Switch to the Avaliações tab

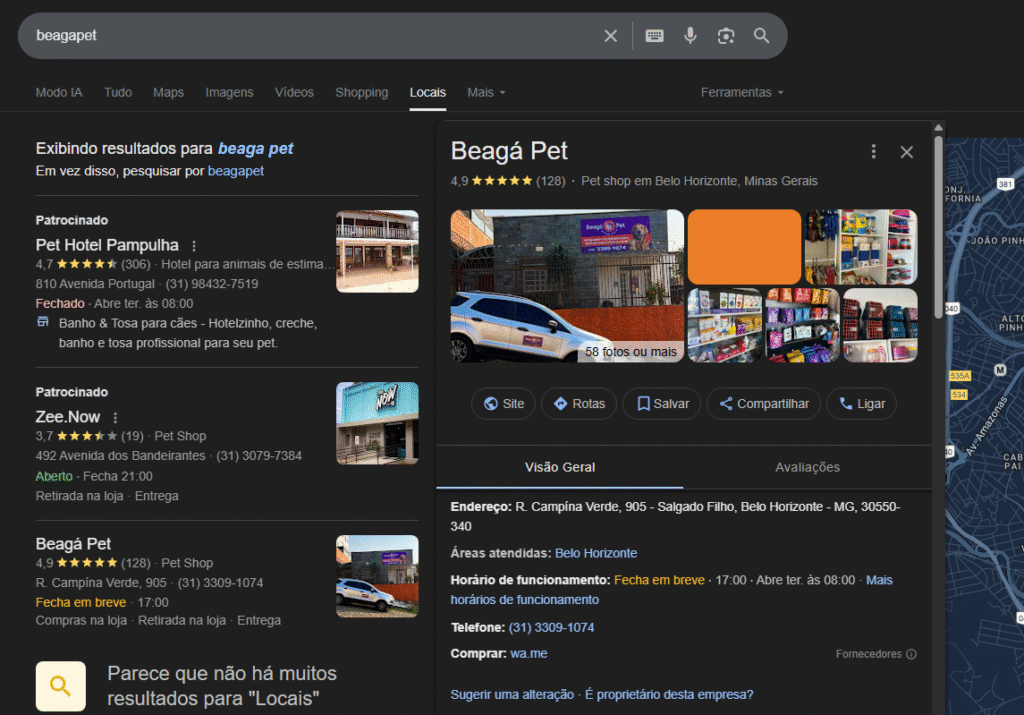pyautogui.click(x=807, y=467)
